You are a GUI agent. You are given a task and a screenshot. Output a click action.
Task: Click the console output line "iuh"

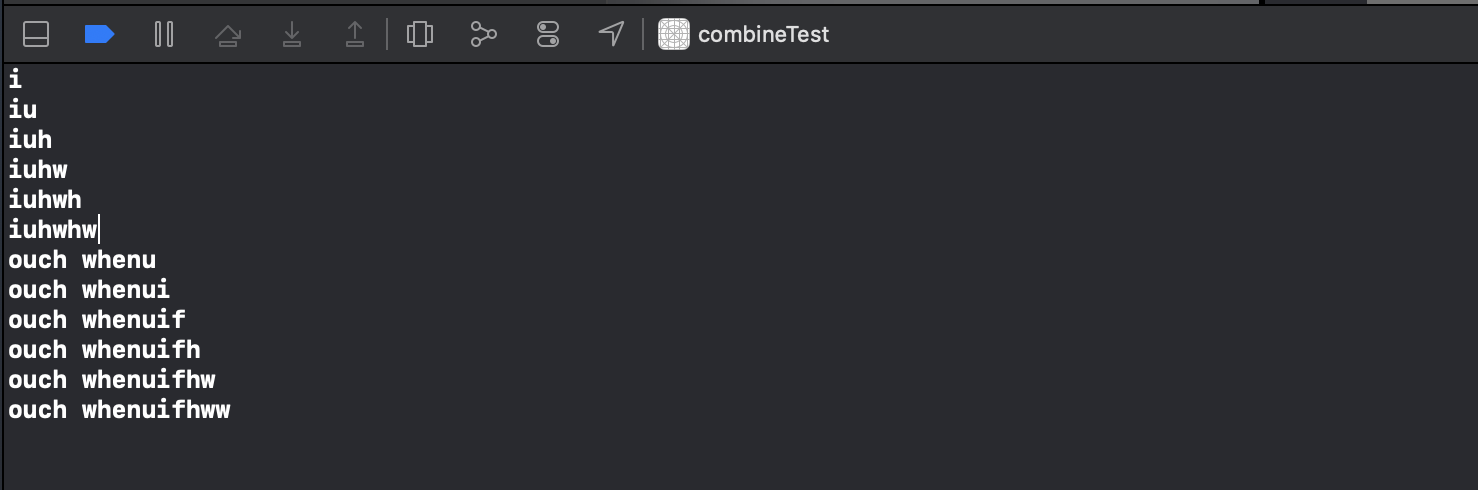(30, 140)
